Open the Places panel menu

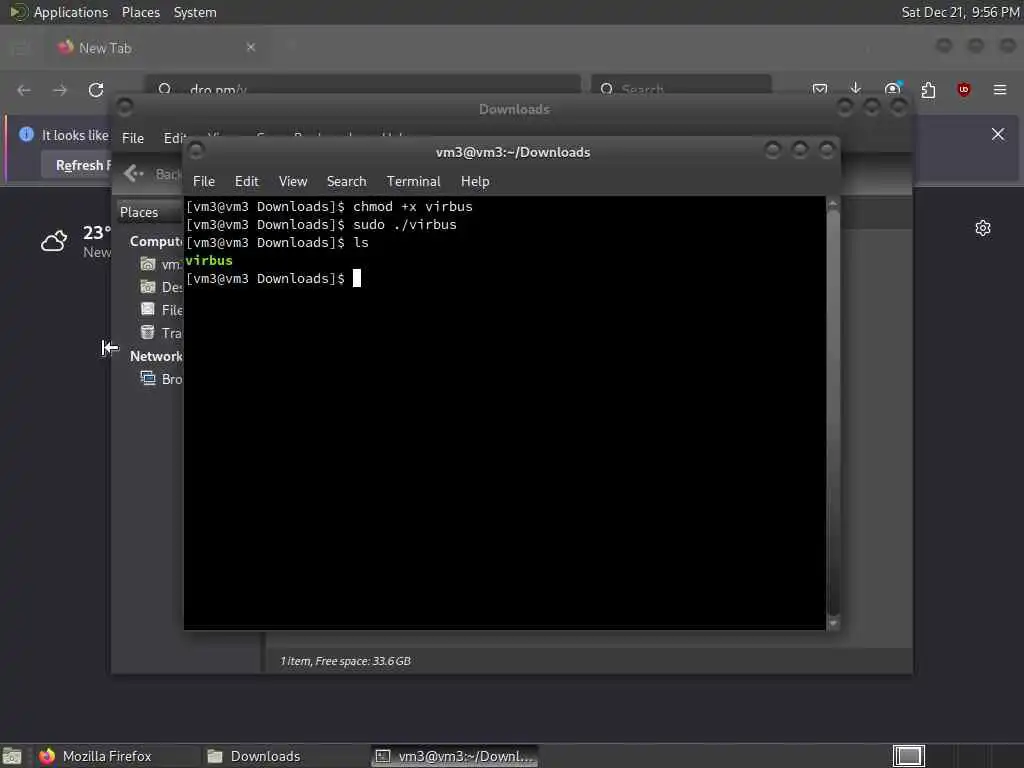pyautogui.click(x=140, y=12)
